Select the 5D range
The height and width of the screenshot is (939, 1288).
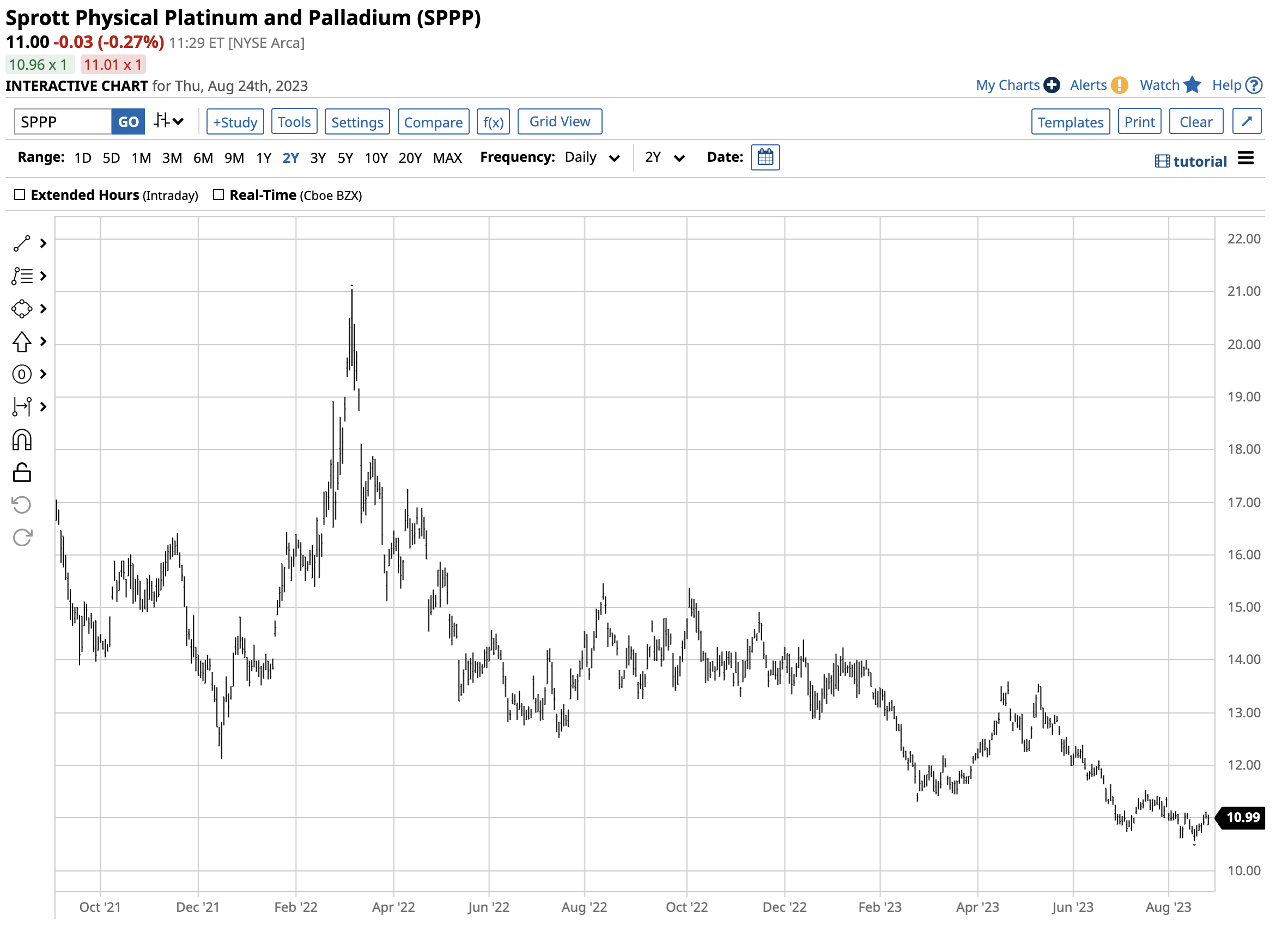pos(112,158)
